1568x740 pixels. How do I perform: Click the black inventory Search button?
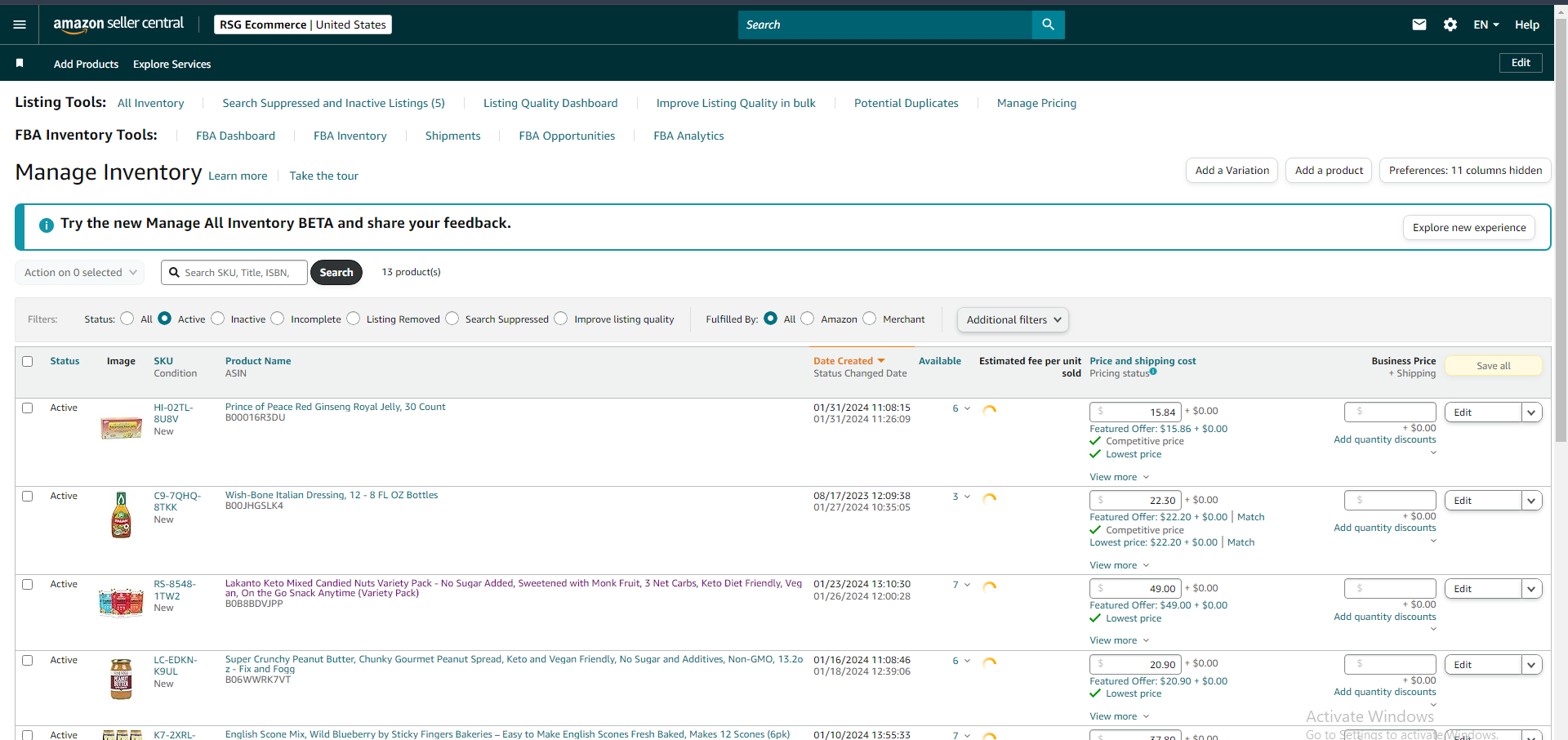(336, 272)
